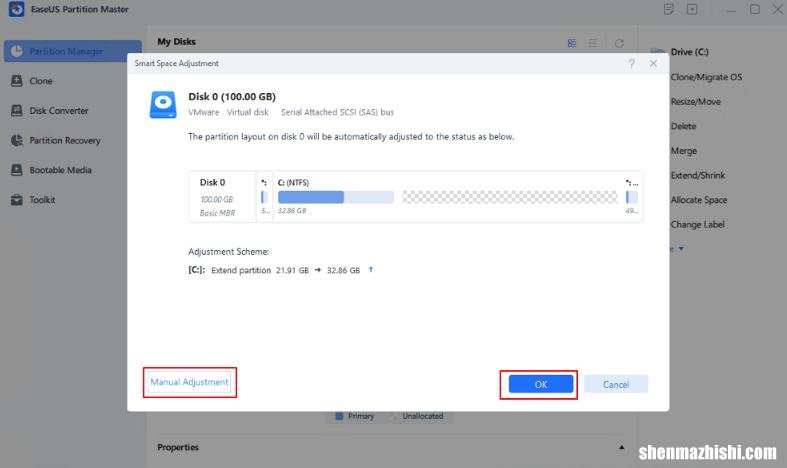
Task: Click the Disk Converter sidebar icon
Action: click(x=17, y=110)
